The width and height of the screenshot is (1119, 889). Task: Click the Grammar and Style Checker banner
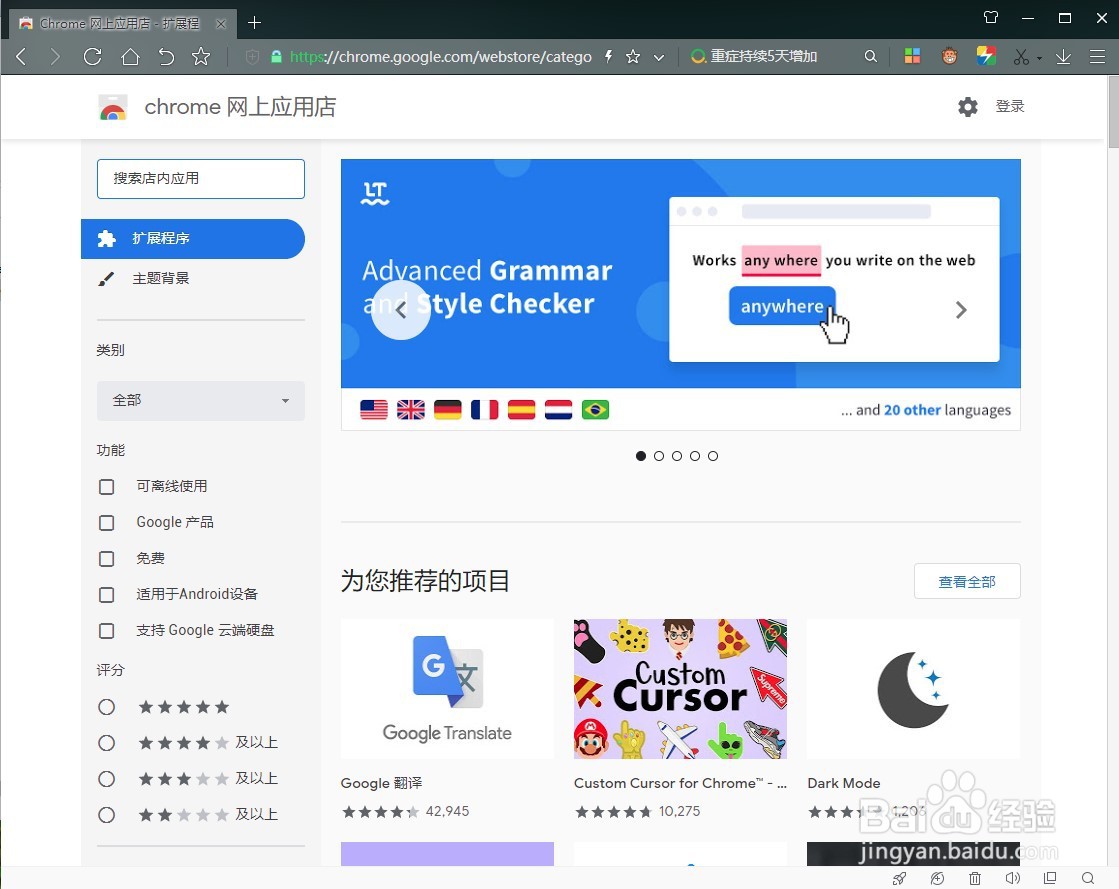pos(681,294)
